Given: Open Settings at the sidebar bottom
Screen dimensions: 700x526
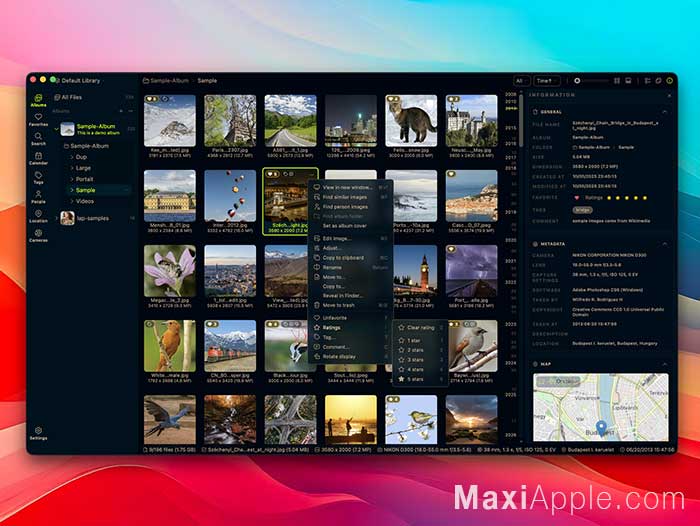Looking at the screenshot, I should [x=38, y=433].
